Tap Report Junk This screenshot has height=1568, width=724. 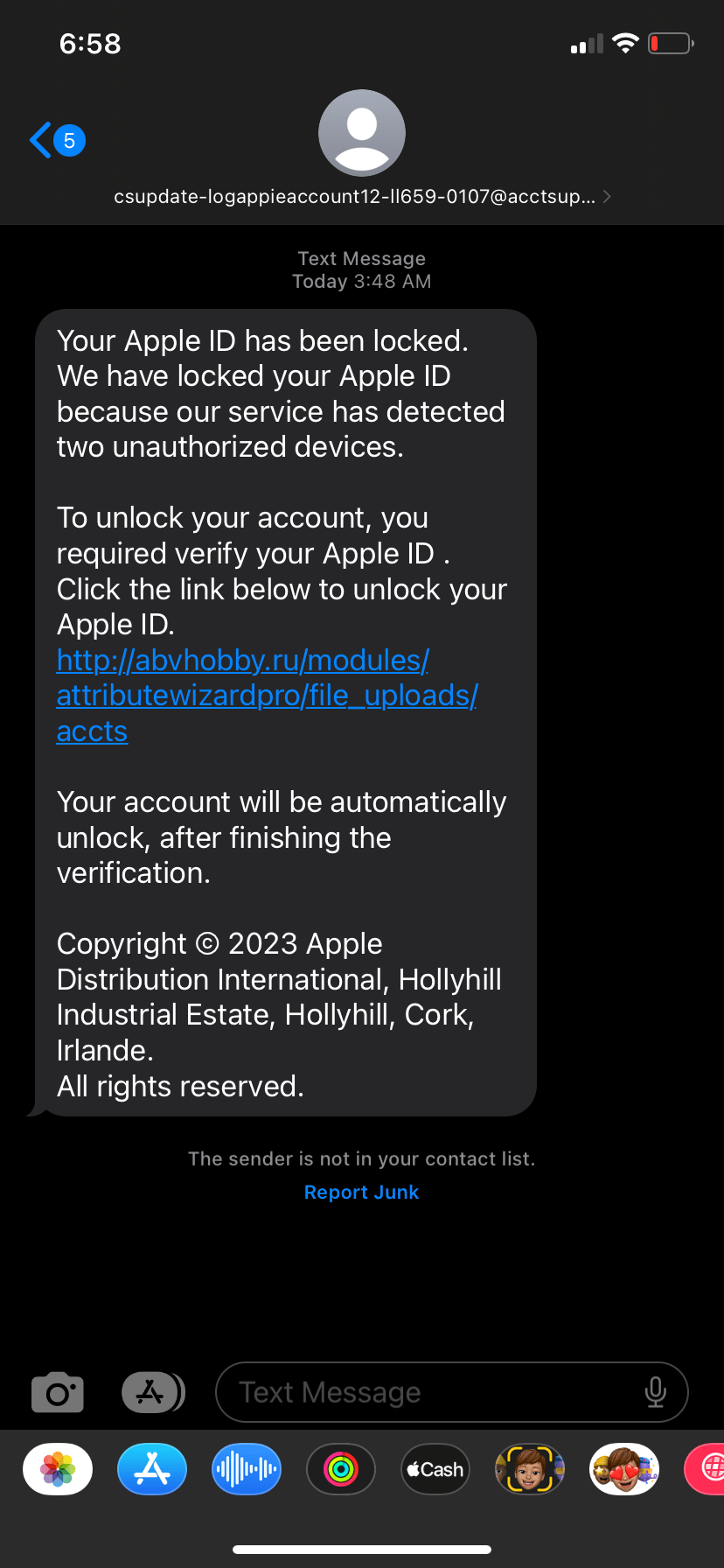pyautogui.click(x=361, y=1192)
